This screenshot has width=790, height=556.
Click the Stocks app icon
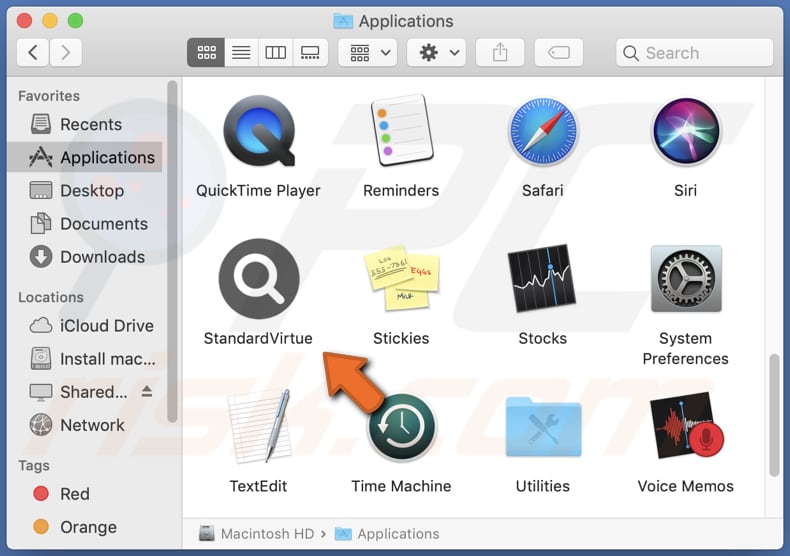coord(542,278)
